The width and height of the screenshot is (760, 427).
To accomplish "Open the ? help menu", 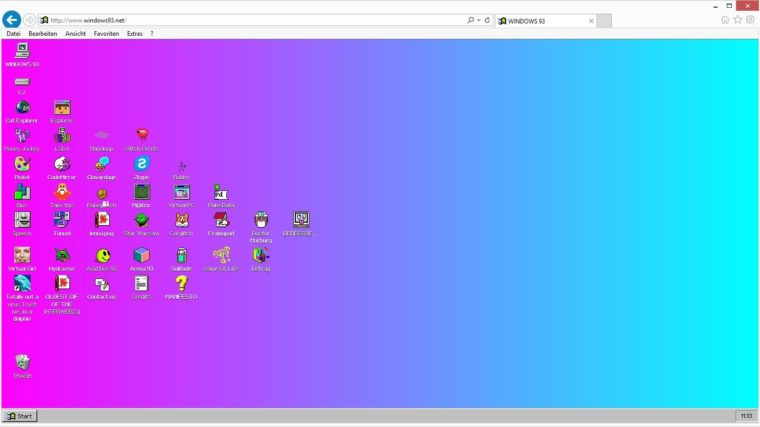I will [x=152, y=33].
